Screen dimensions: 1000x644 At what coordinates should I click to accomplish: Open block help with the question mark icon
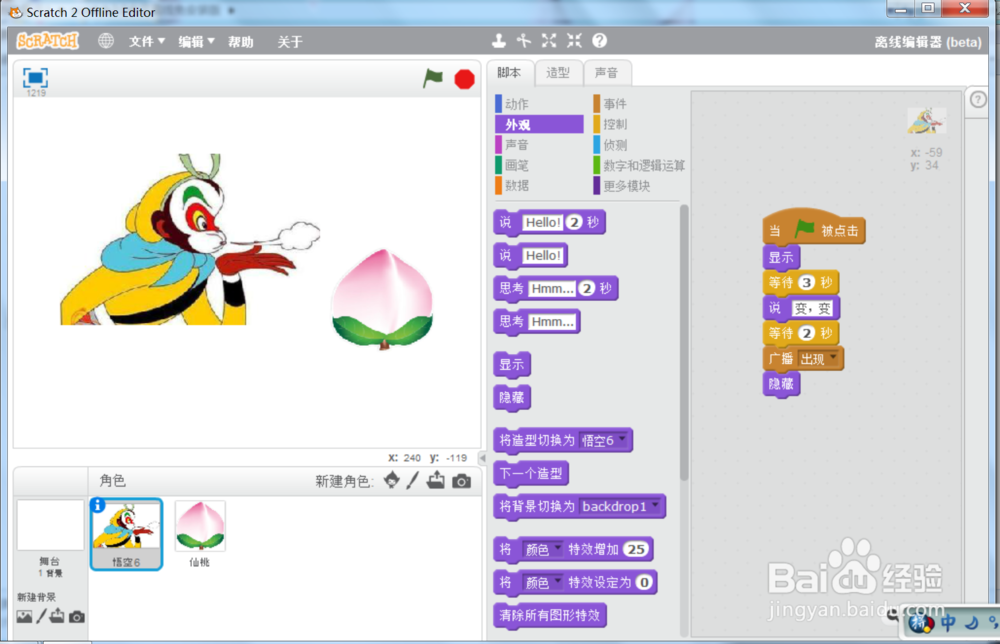(598, 41)
